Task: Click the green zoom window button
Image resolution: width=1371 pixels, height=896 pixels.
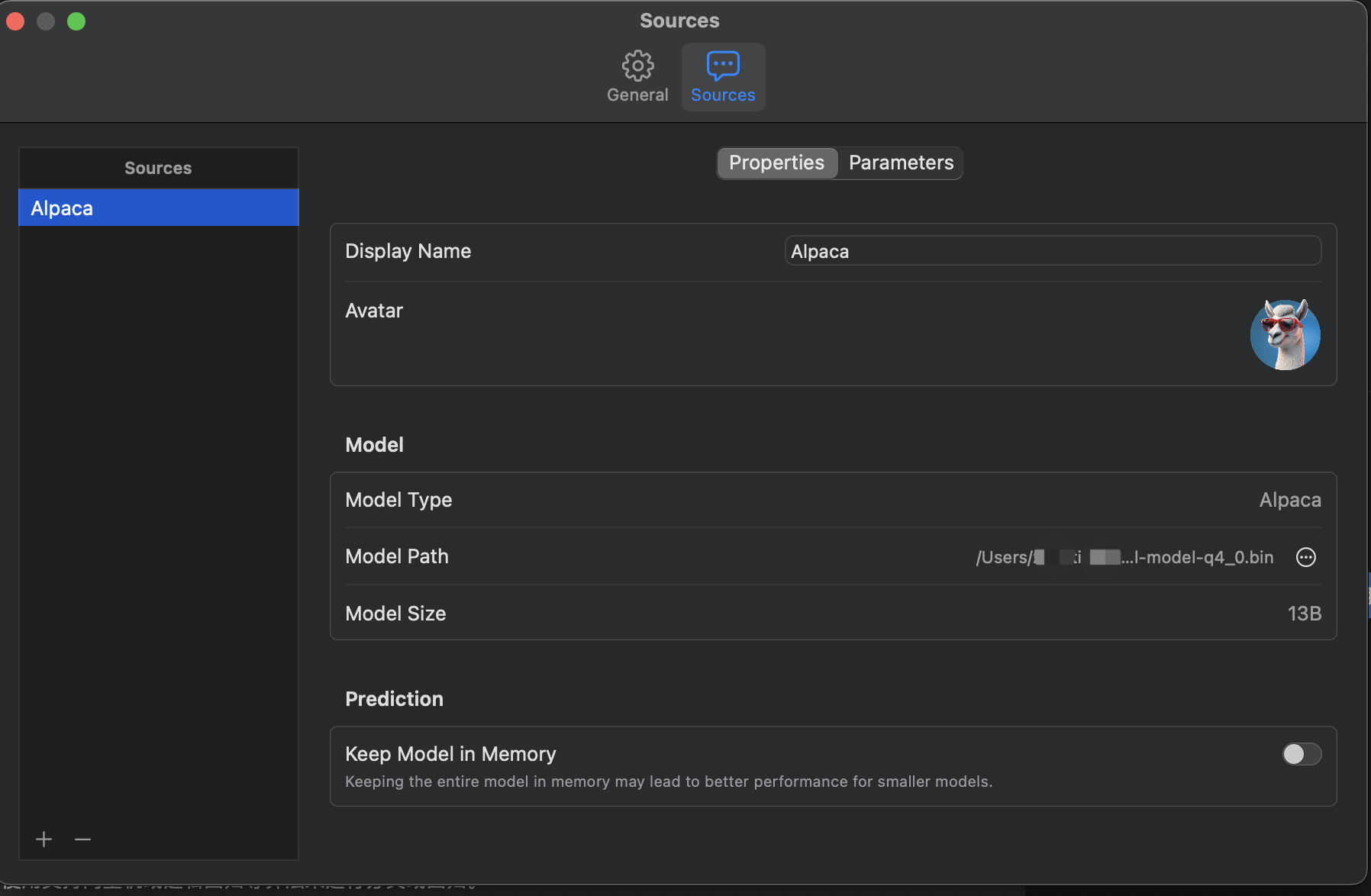Action: click(76, 21)
